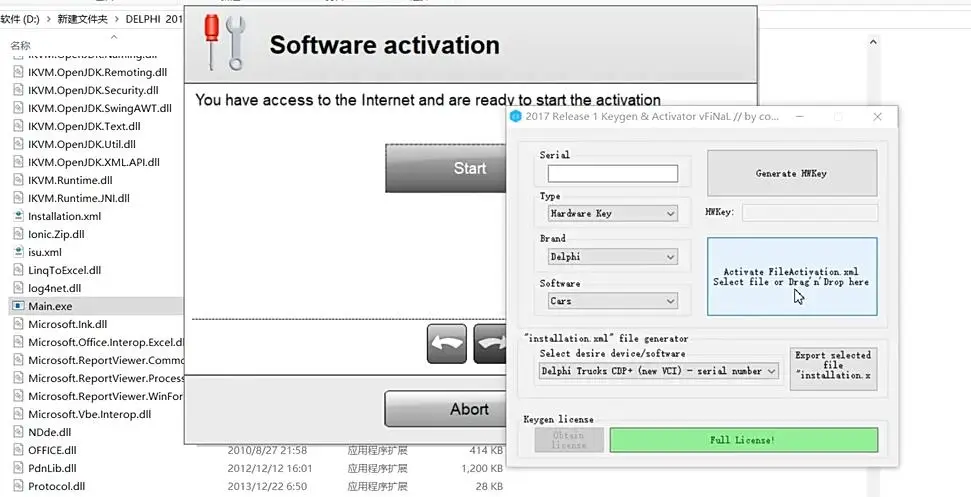Viewport: 971px width, 497px height.
Task: Select OFFICE.dll file
Action: coord(52,450)
